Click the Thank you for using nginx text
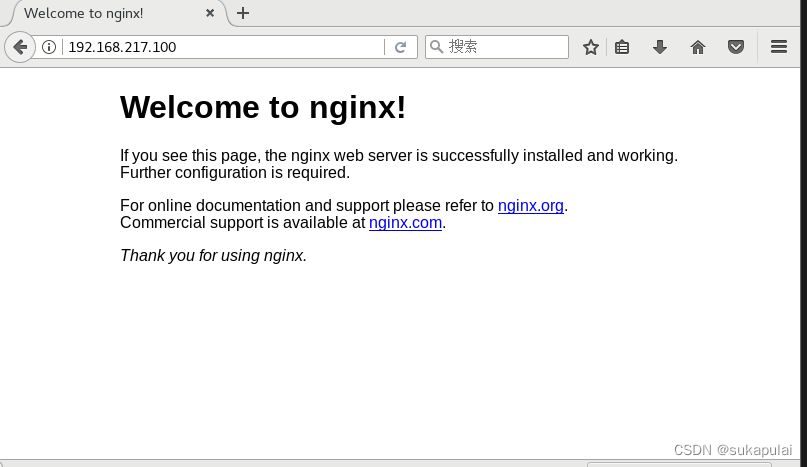This screenshot has width=807, height=467. click(x=214, y=255)
